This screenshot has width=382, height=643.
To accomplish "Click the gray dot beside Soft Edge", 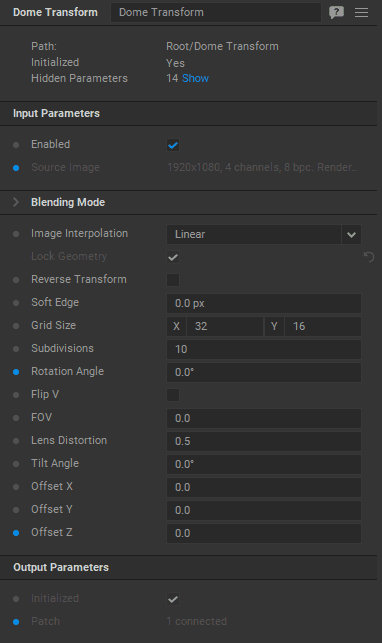I will click(16, 303).
